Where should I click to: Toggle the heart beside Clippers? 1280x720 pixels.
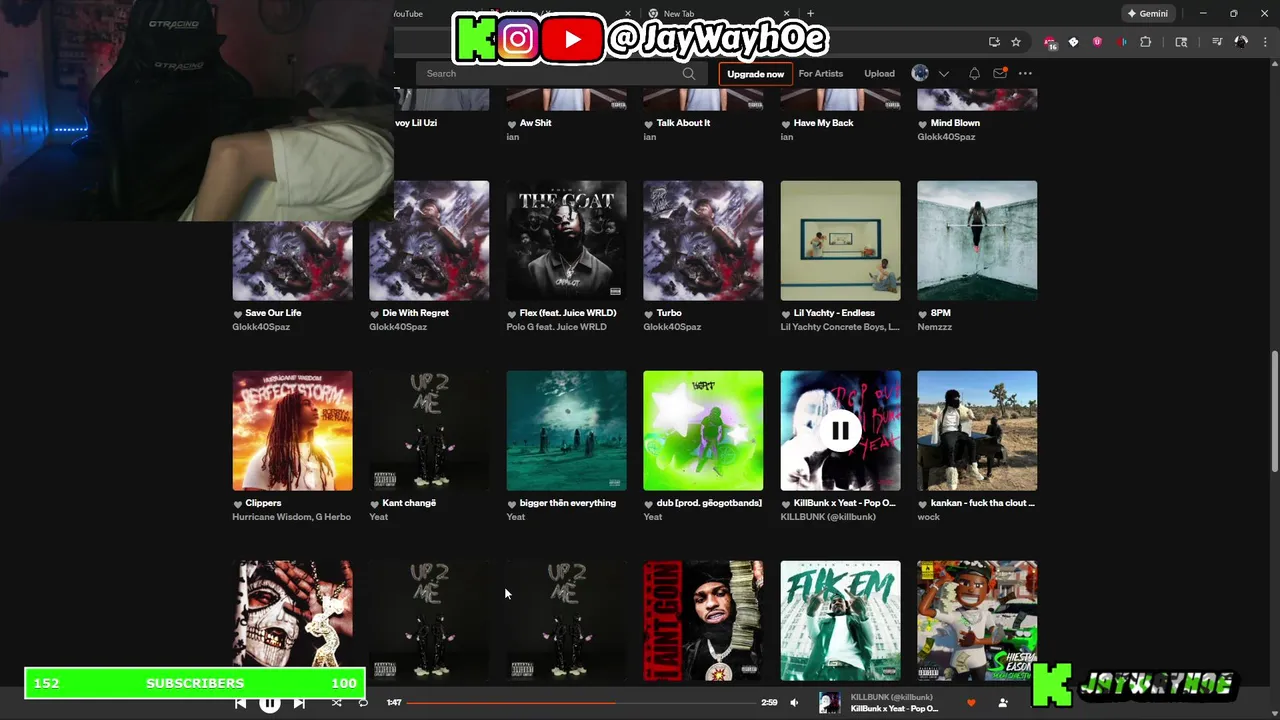(238, 503)
